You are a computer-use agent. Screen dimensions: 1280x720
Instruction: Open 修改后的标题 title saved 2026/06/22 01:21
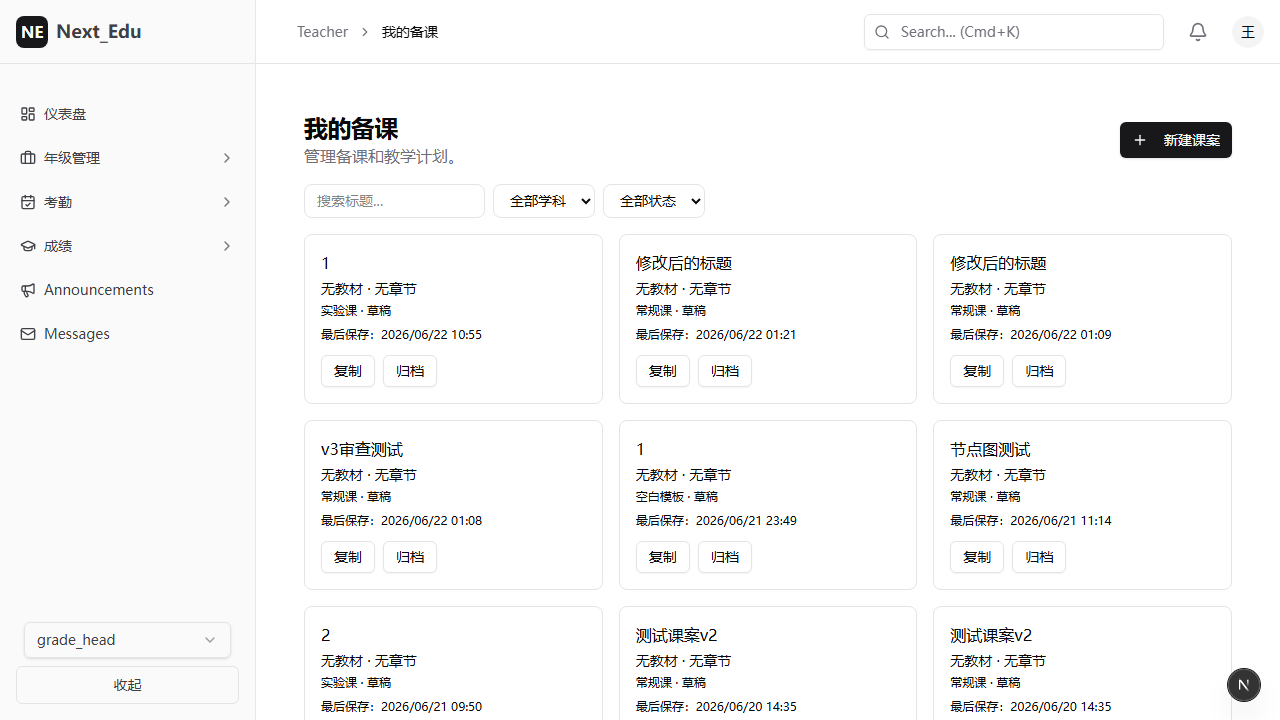click(x=684, y=264)
